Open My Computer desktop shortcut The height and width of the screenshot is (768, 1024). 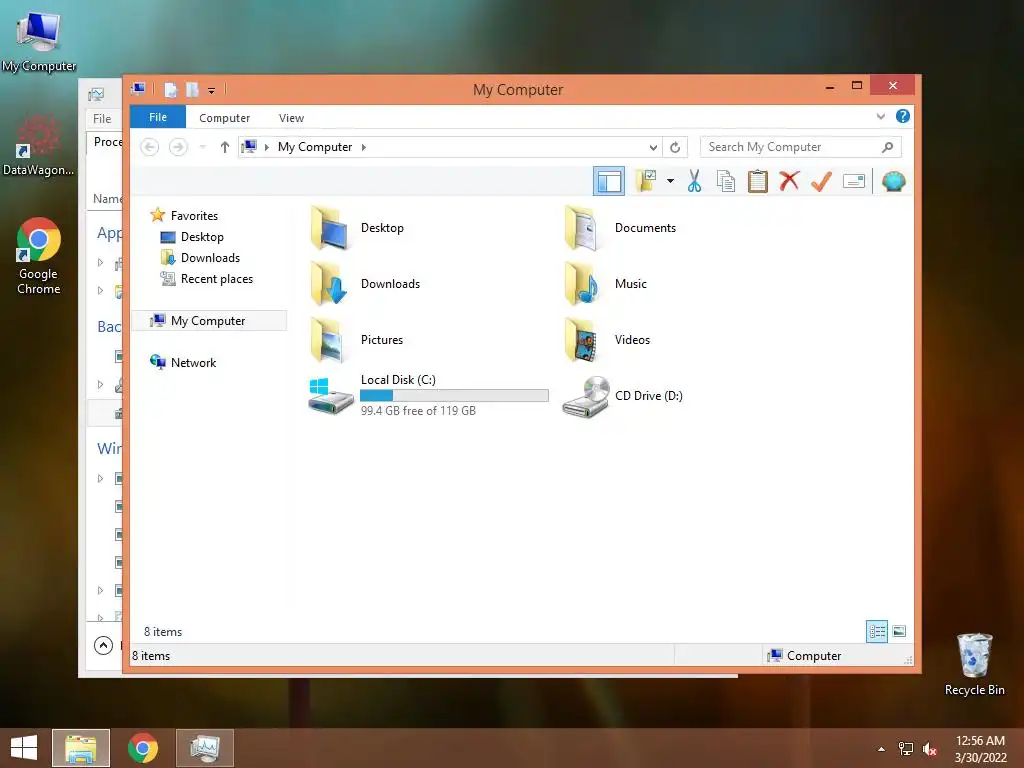click(x=39, y=40)
